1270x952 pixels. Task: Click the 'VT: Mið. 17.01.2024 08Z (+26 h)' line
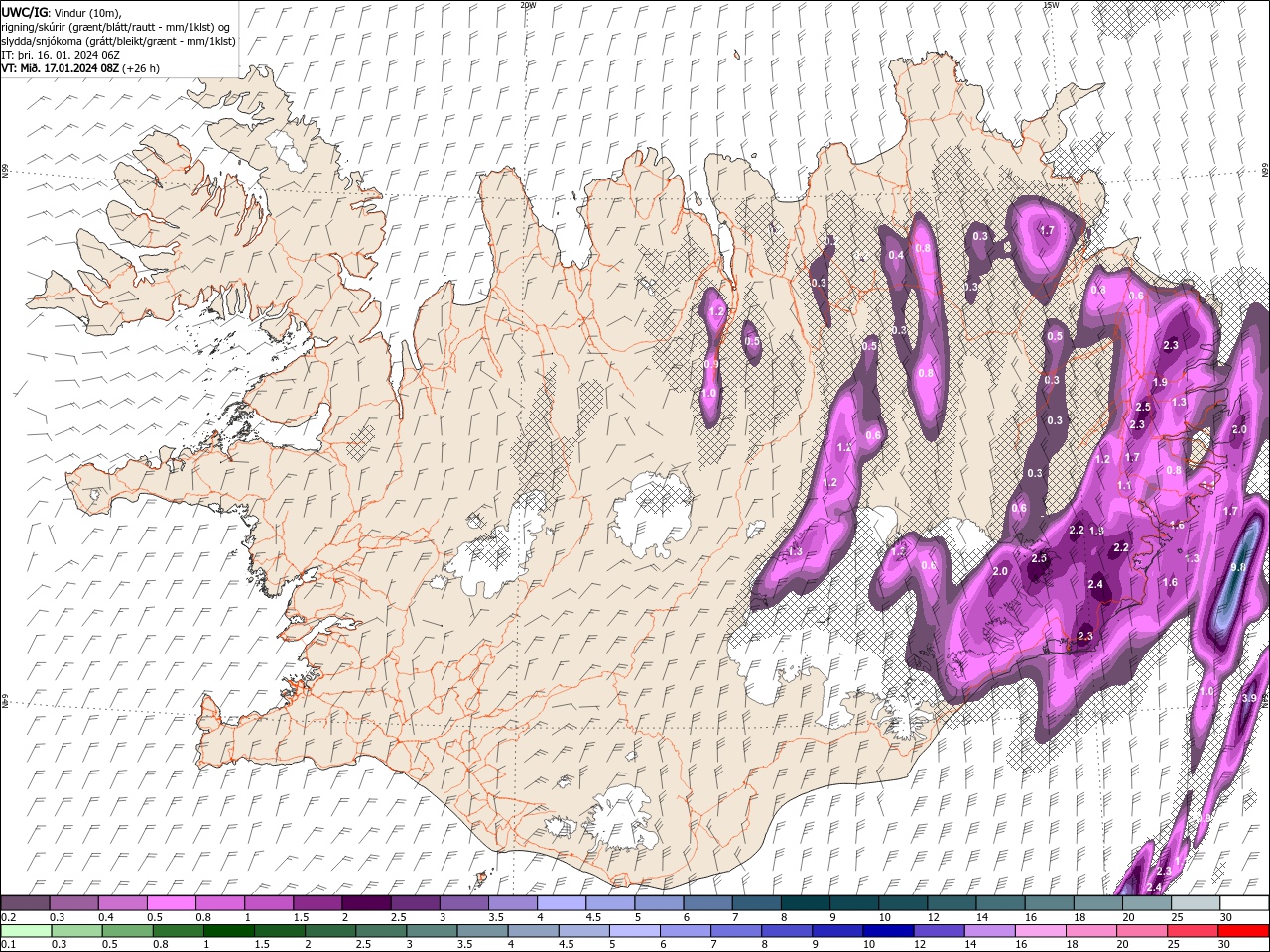coord(80,68)
